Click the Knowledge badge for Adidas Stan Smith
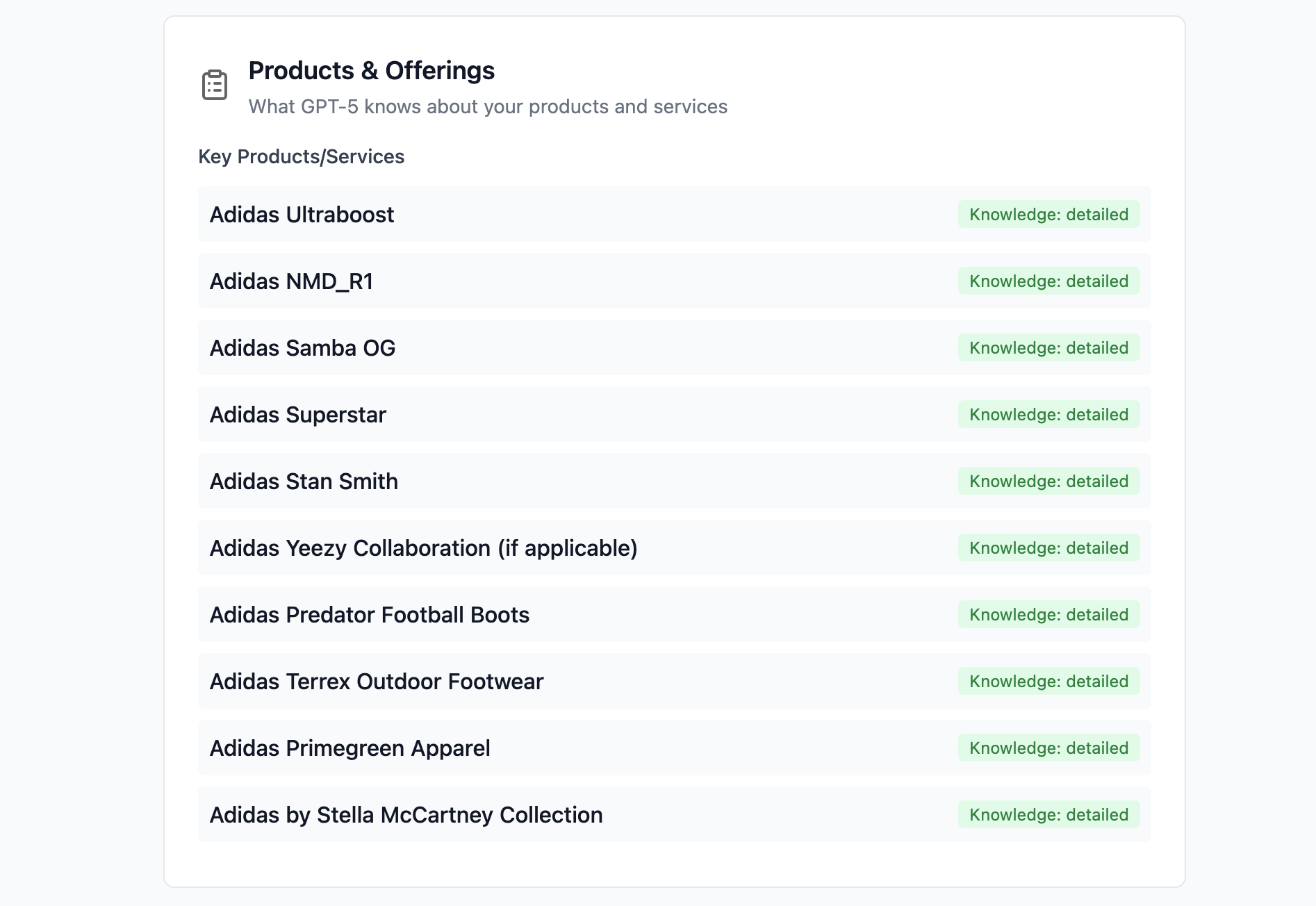The width and height of the screenshot is (1316, 906). [x=1048, y=481]
